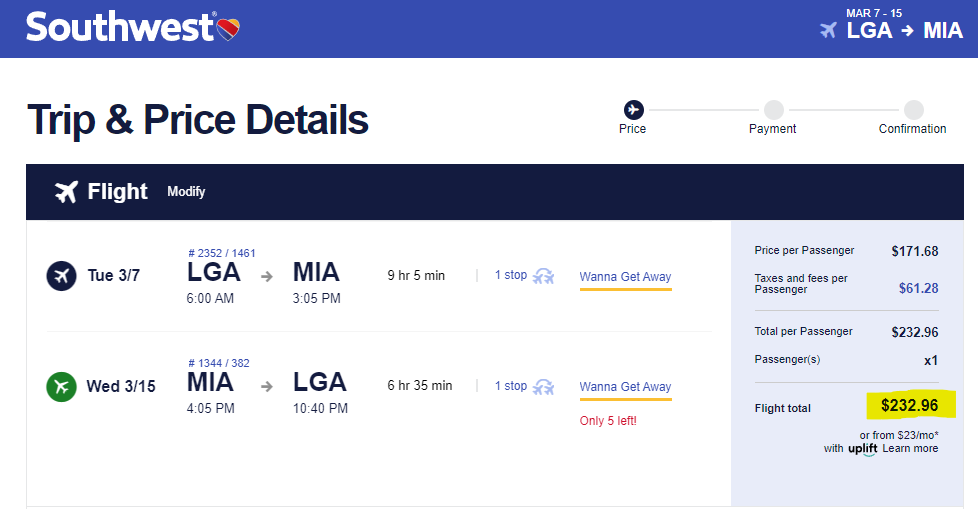978x509 pixels.
Task: Click Wanna Get Away fare on Wed 3/15
Action: [625, 387]
